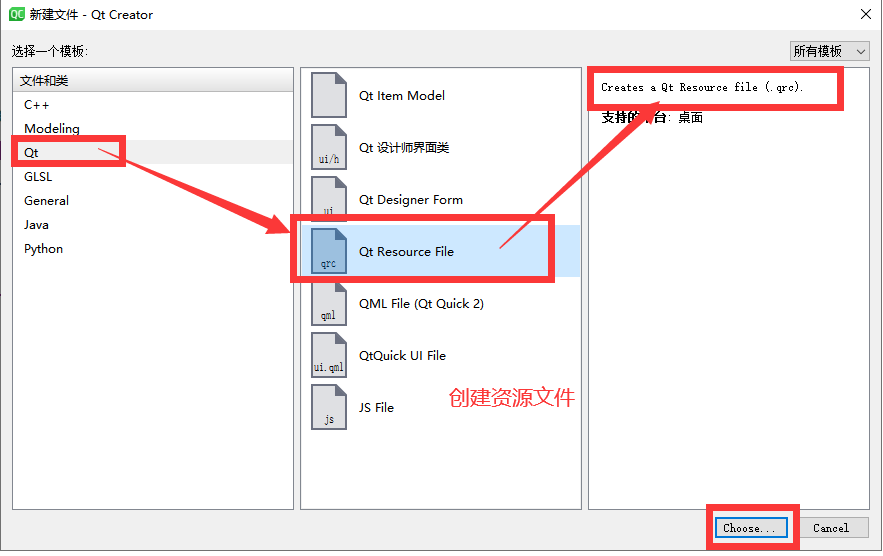Click the qrc Qt Resource File icon
This screenshot has width=883, height=556.
(329, 251)
